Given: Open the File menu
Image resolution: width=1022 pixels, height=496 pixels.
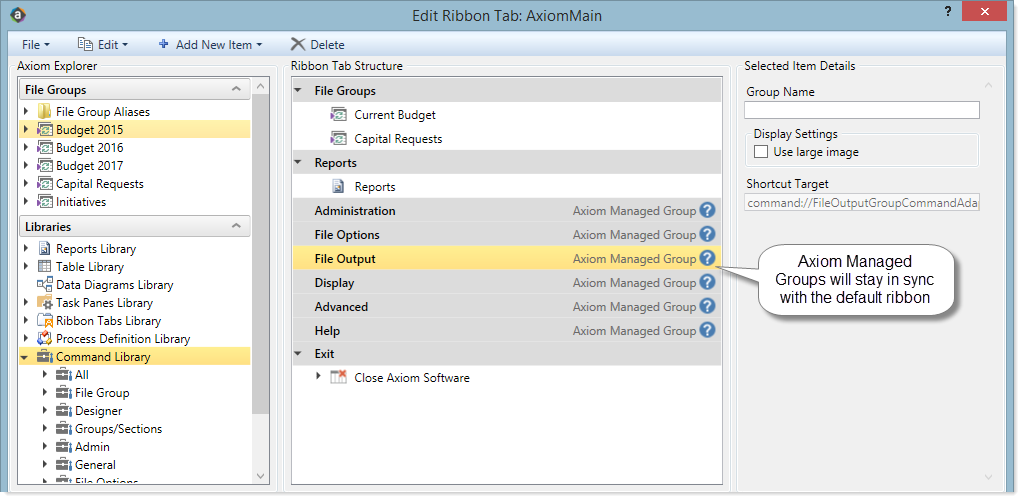Looking at the screenshot, I should point(36,44).
